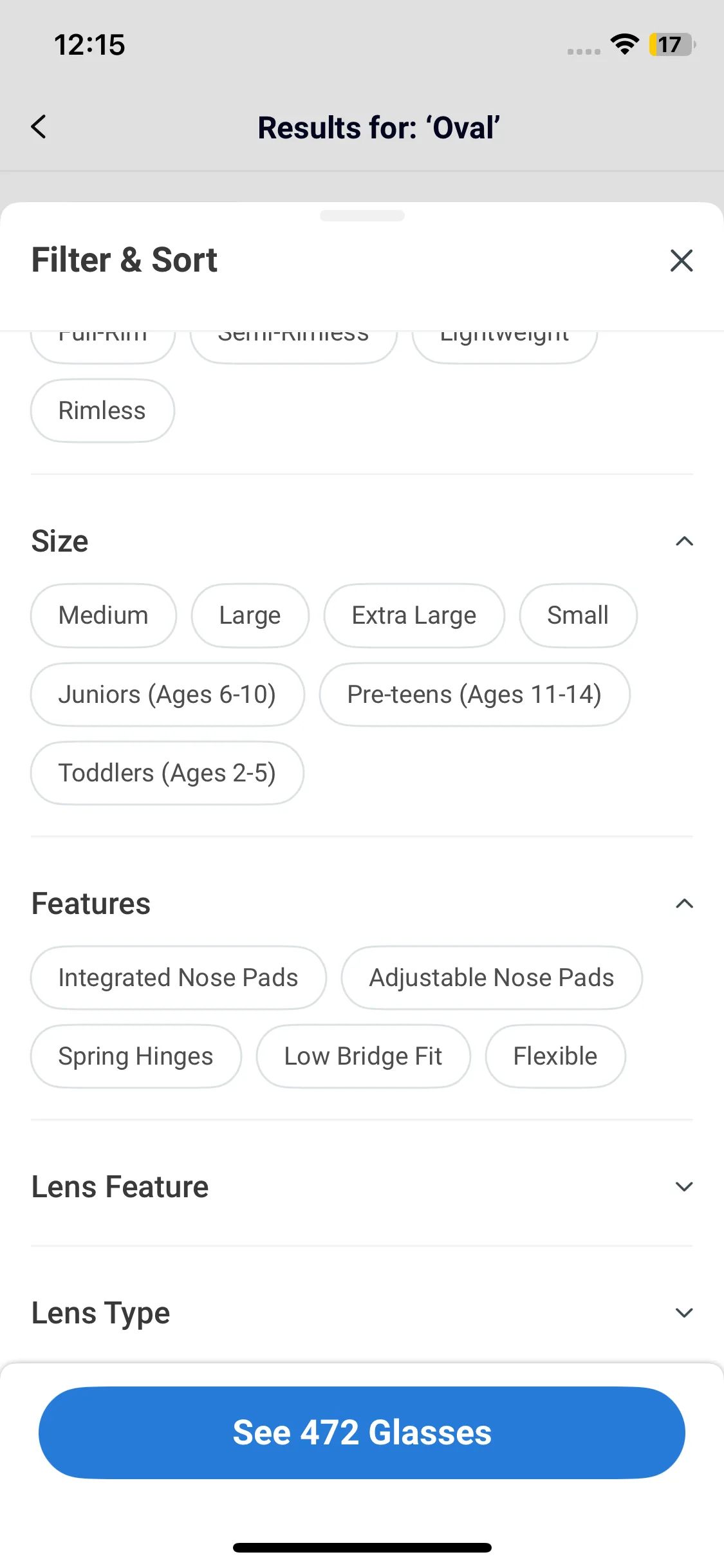Tap the Wi-Fi status icon
This screenshot has width=724, height=1568.
[624, 44]
